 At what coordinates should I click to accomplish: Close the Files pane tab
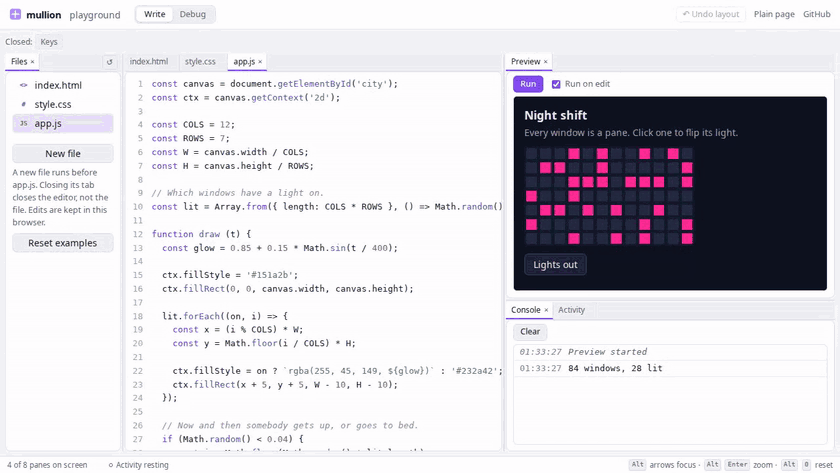click(x=32, y=62)
